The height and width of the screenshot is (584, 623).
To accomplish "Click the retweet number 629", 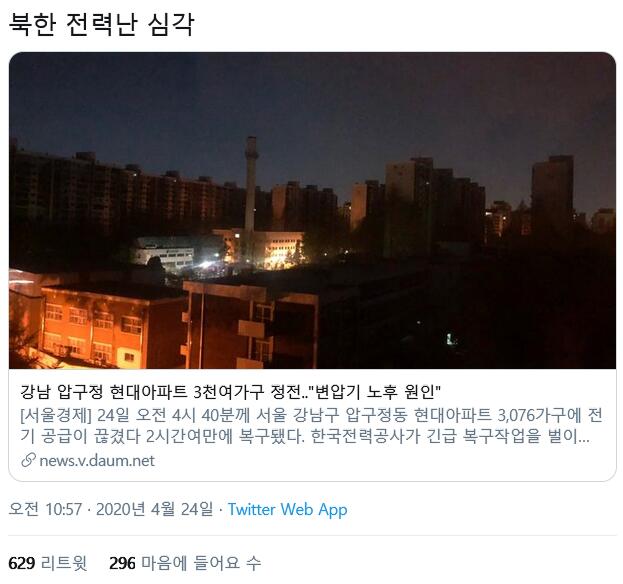I will [x=21, y=563].
